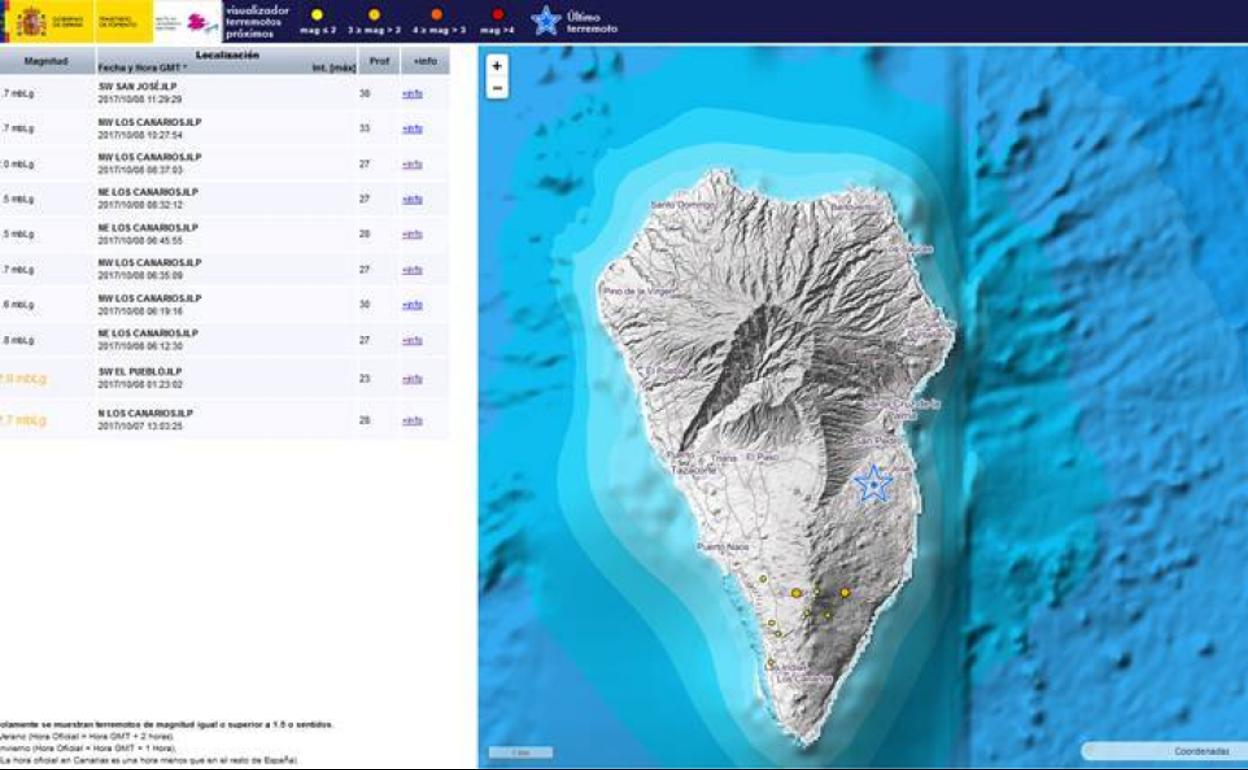This screenshot has height=770, width=1248.
Task: Open +info for N Los Canarios earthquake
Action: point(412,421)
